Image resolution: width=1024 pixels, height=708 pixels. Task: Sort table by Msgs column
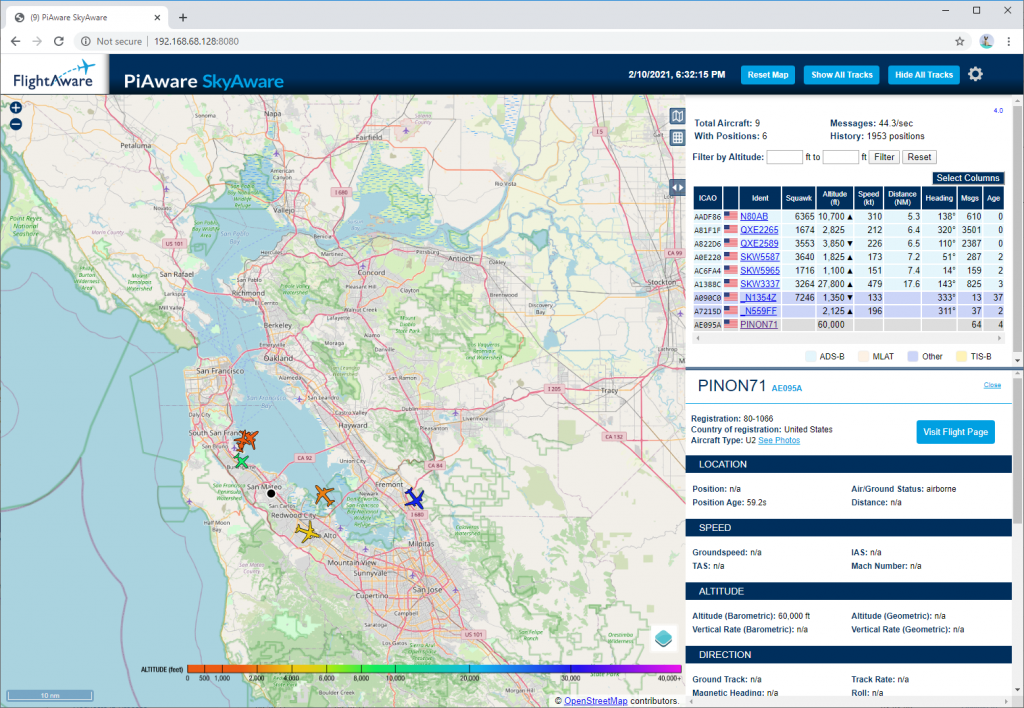tap(970, 198)
